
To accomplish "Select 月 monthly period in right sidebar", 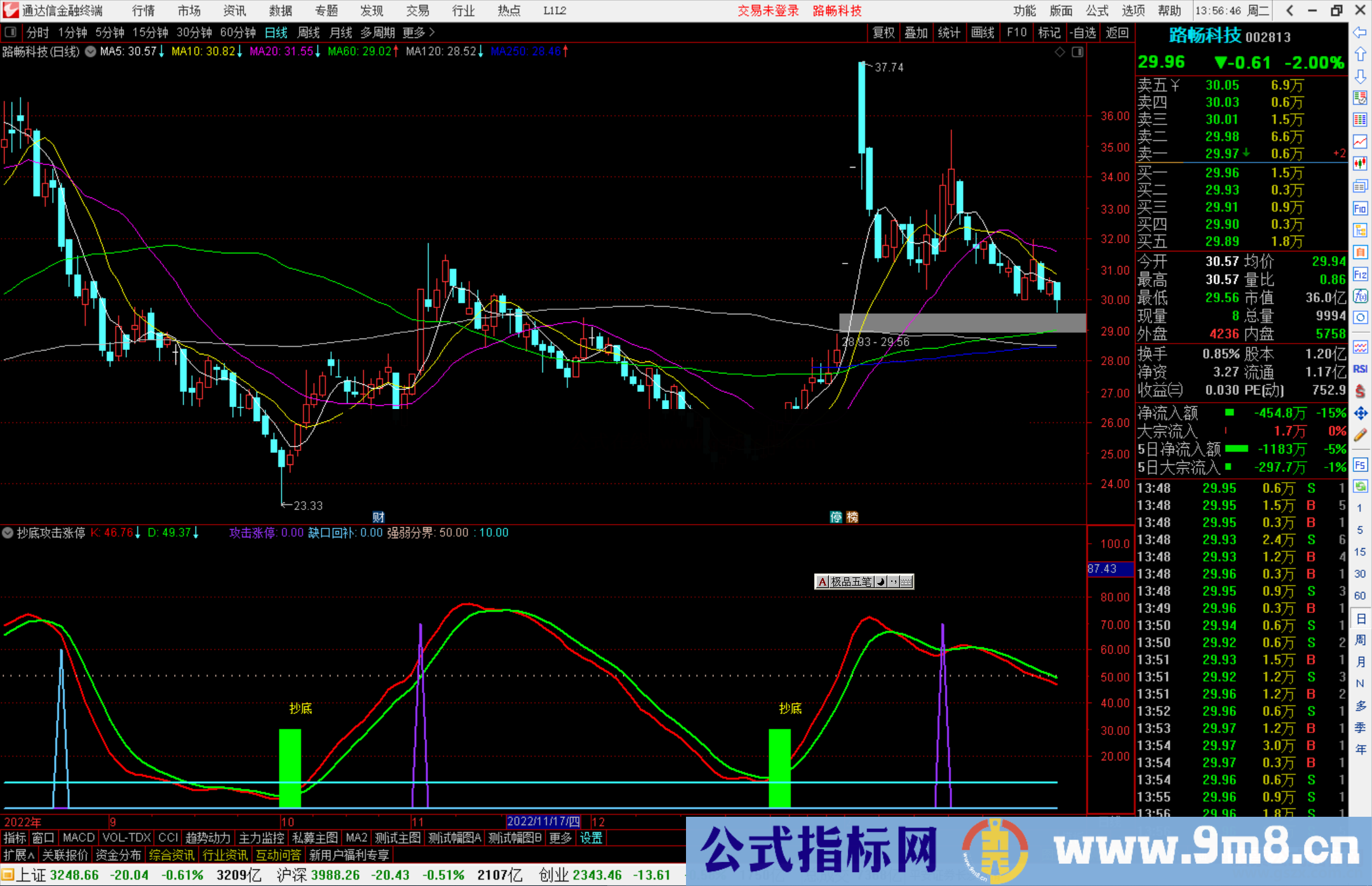I will click(1360, 662).
